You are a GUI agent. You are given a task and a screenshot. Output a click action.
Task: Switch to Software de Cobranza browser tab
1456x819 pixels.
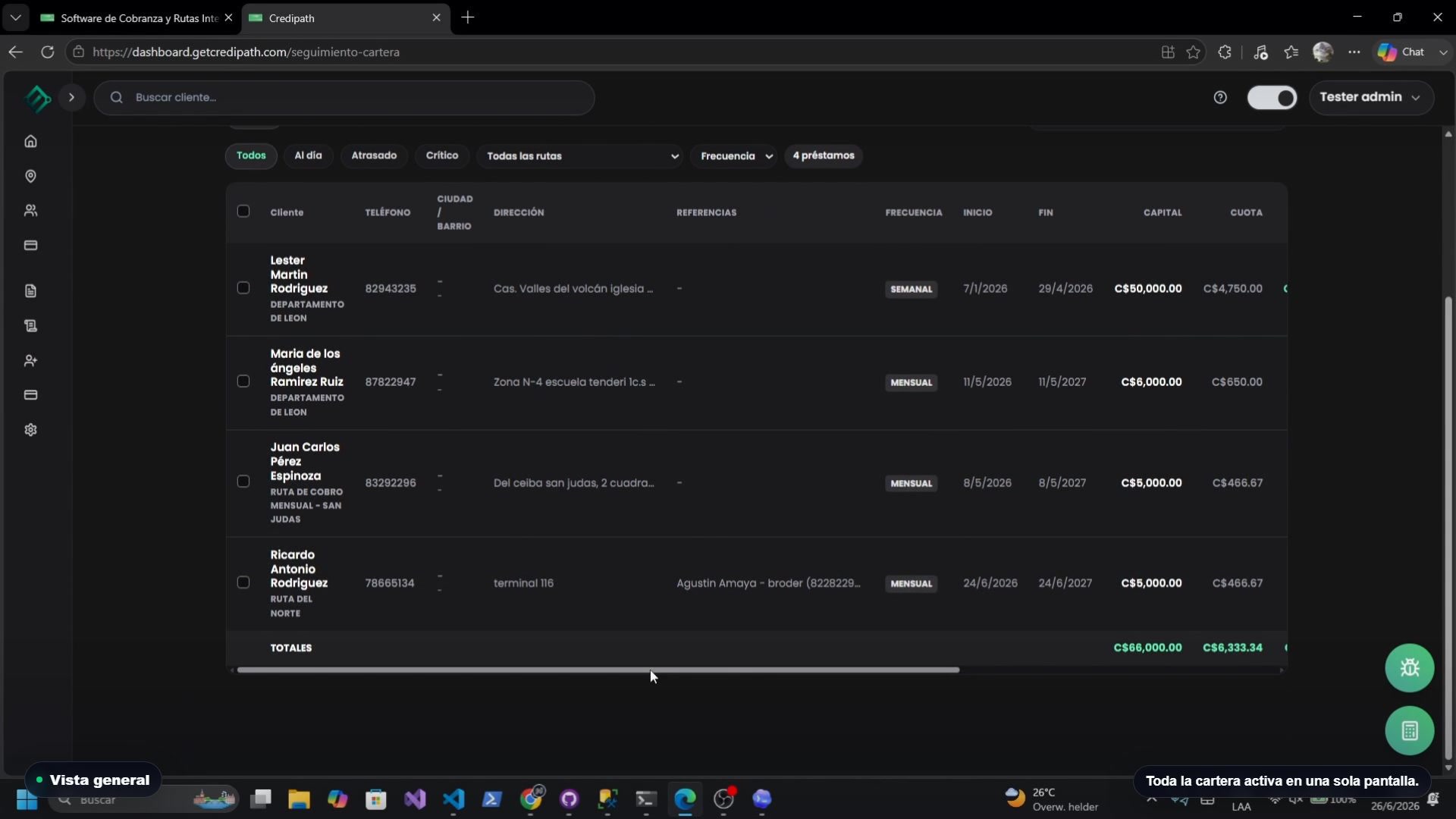(x=136, y=17)
